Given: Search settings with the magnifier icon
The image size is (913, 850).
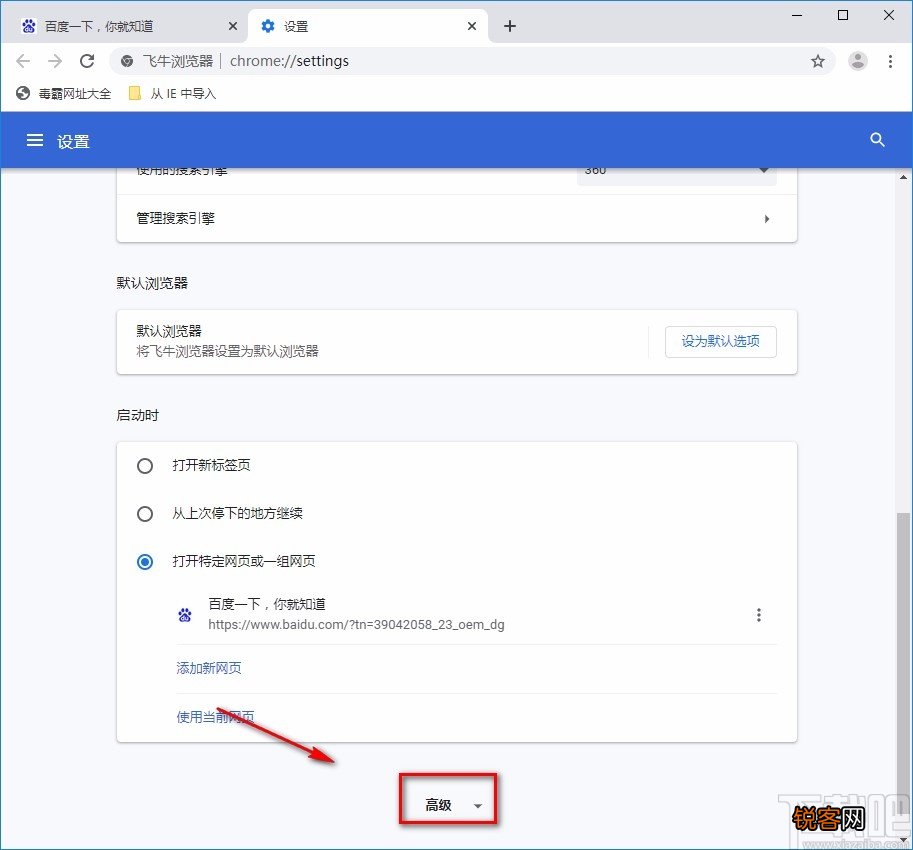Looking at the screenshot, I should 877,140.
